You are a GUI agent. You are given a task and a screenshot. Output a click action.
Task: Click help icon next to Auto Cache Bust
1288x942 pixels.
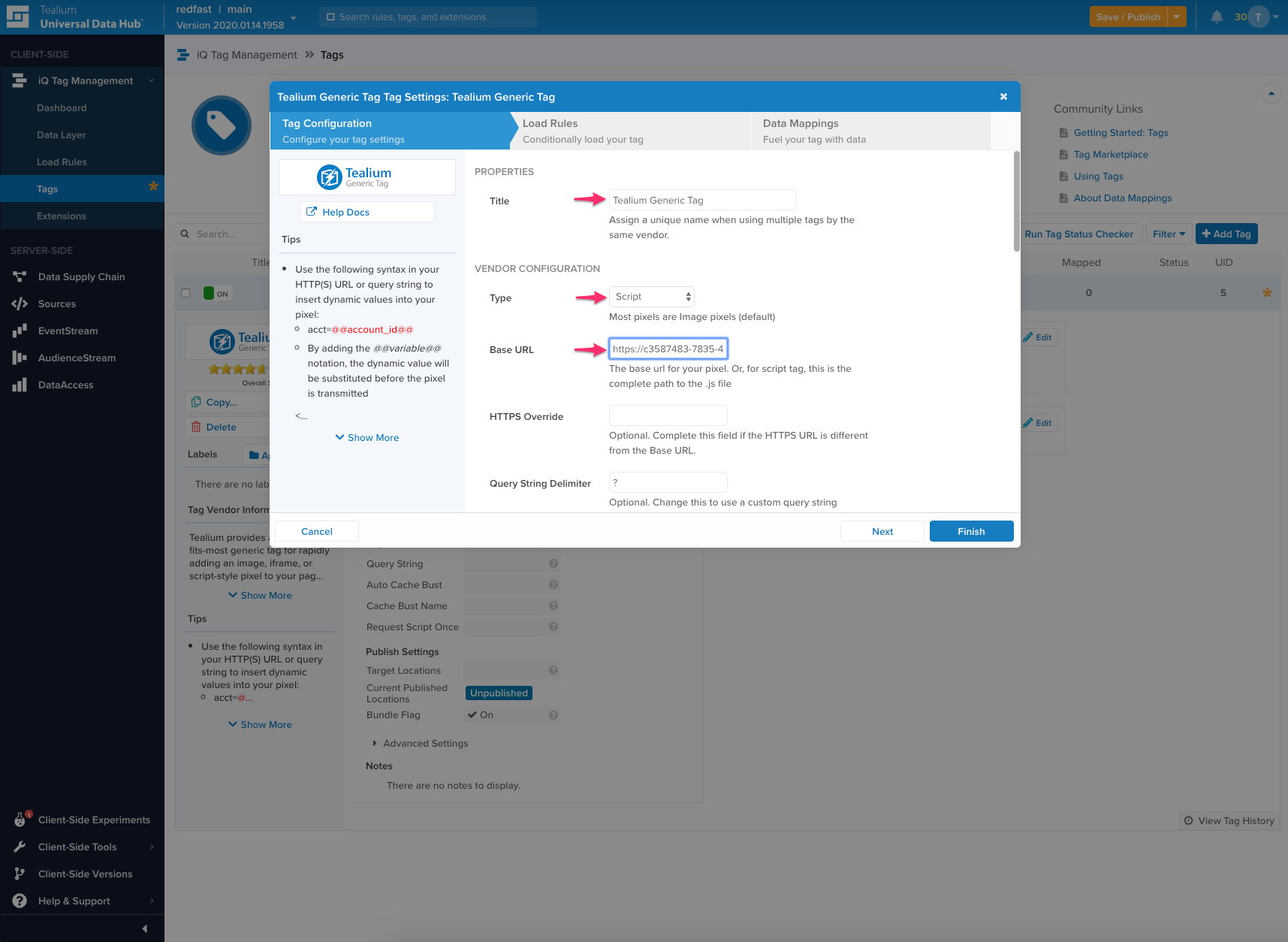(x=554, y=584)
